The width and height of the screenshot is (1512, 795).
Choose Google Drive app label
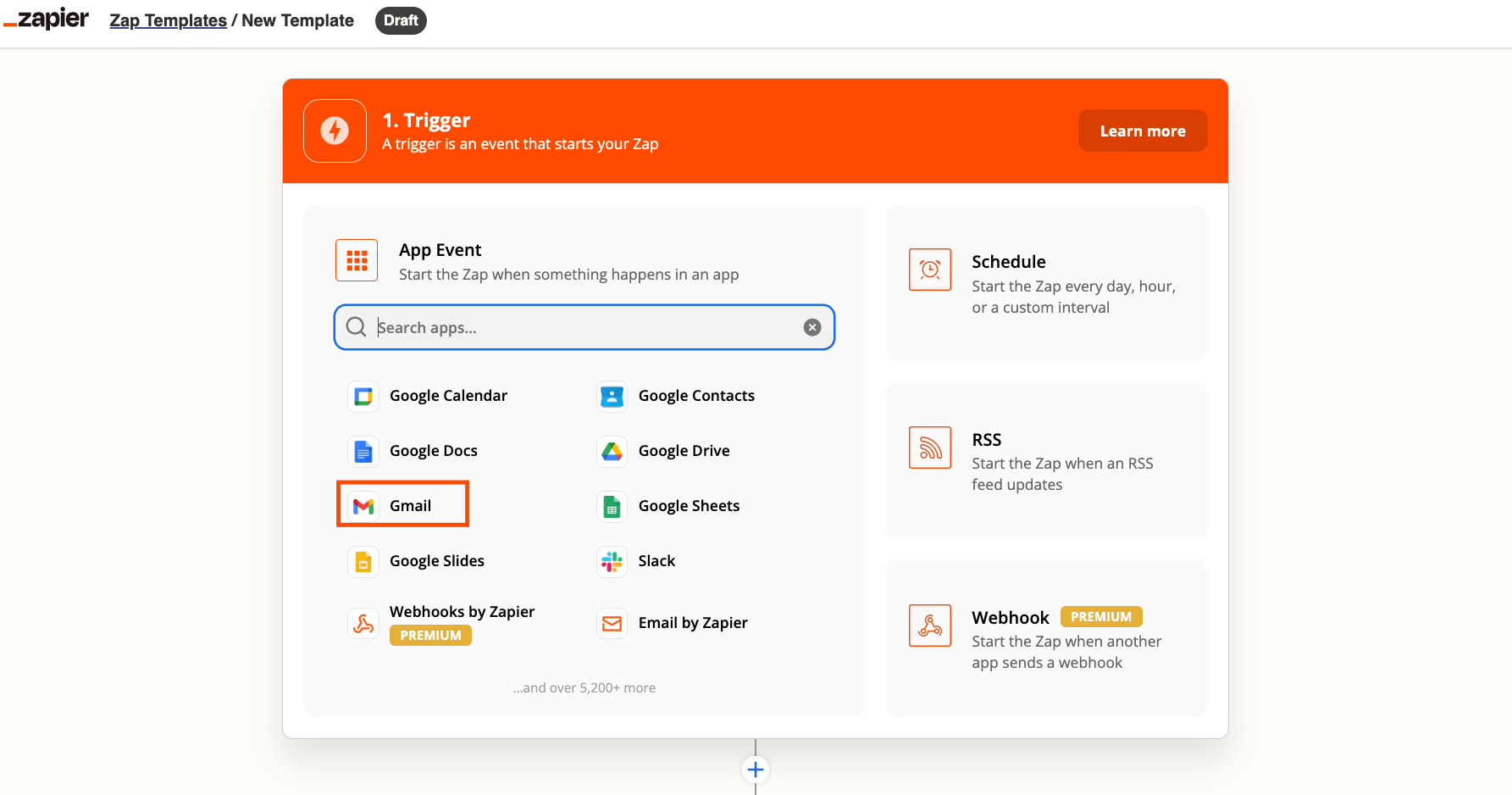tap(684, 451)
